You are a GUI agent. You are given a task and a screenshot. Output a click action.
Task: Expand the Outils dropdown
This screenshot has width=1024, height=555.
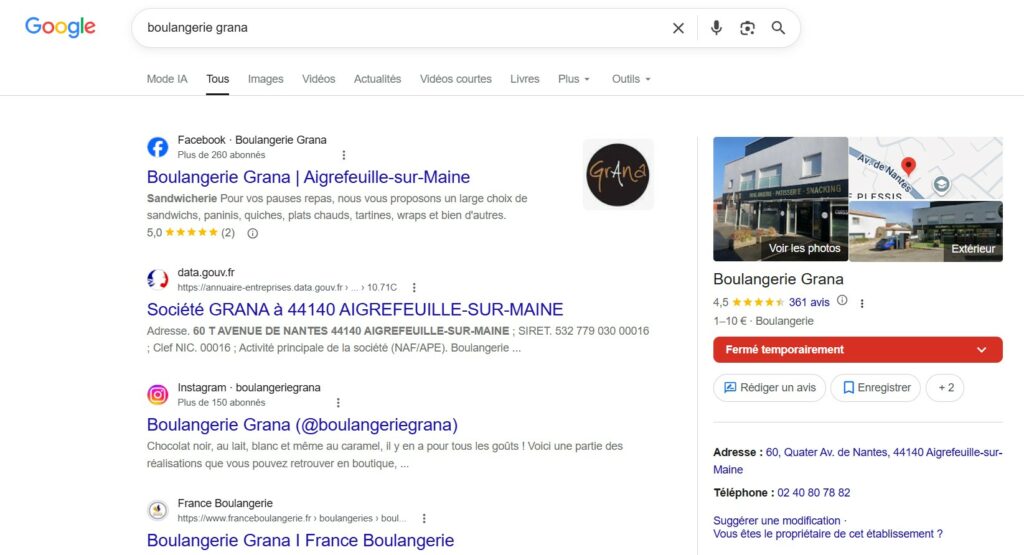point(631,79)
